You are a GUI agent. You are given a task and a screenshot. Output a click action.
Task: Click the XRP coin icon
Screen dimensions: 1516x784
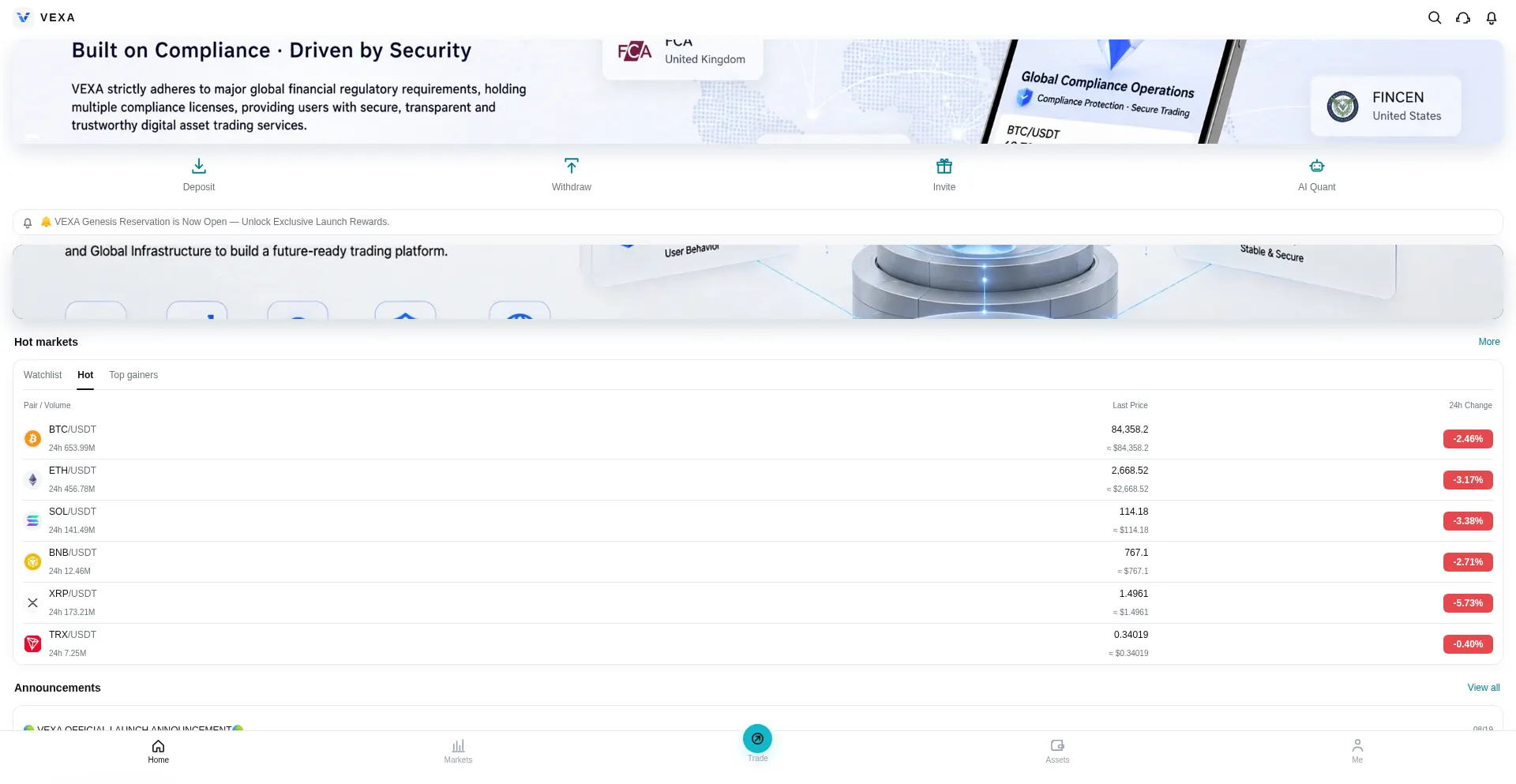coord(32,602)
